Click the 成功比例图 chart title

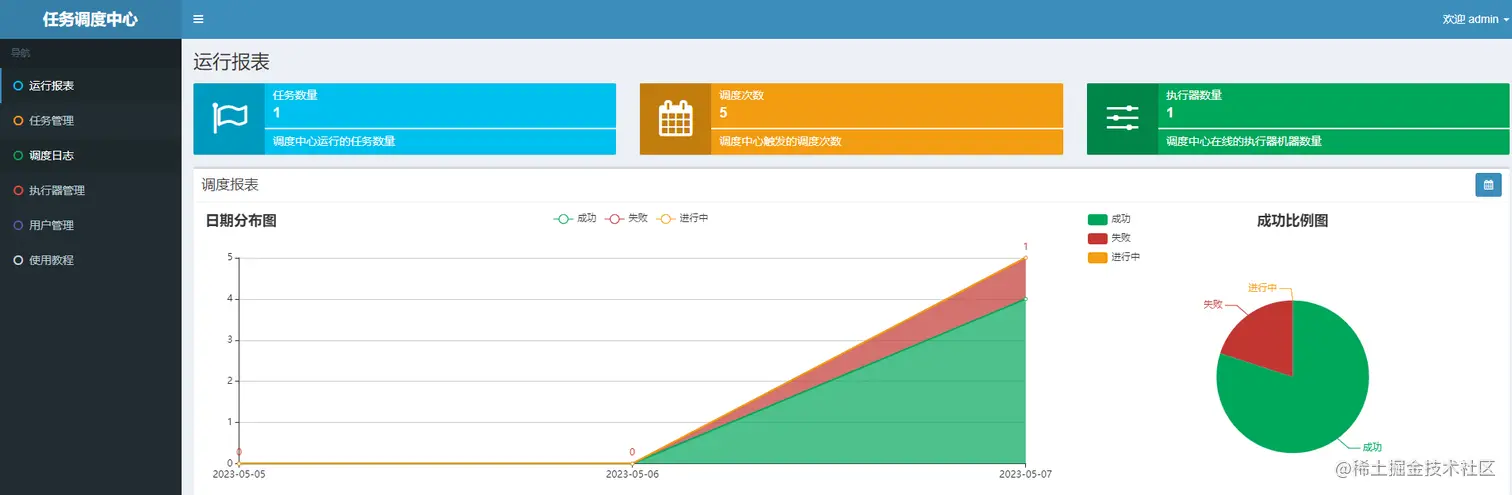(1292, 221)
